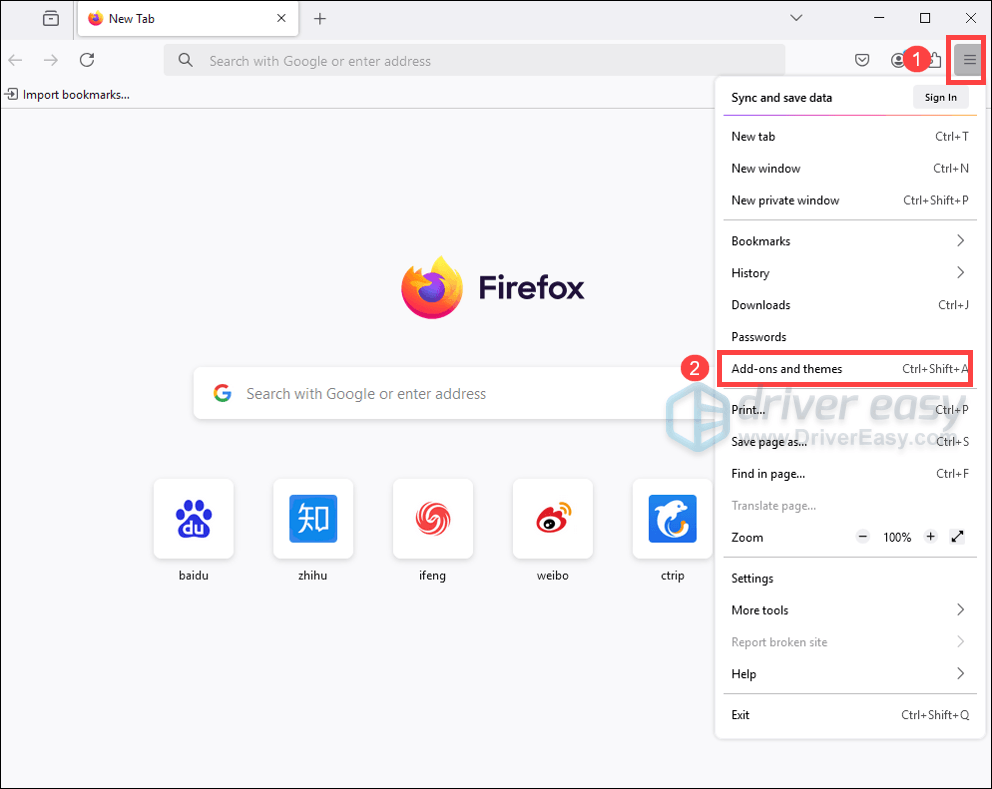The width and height of the screenshot is (992, 789).
Task: Open Passwords from the menu
Action: coord(850,337)
